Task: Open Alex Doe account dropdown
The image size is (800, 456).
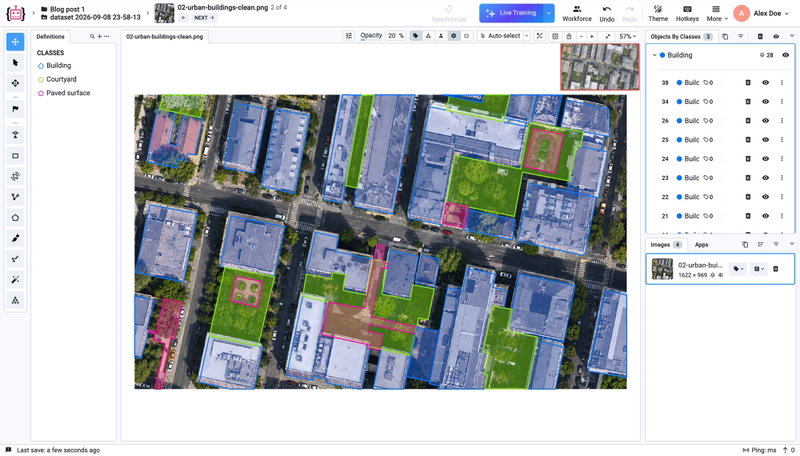Action: [761, 13]
